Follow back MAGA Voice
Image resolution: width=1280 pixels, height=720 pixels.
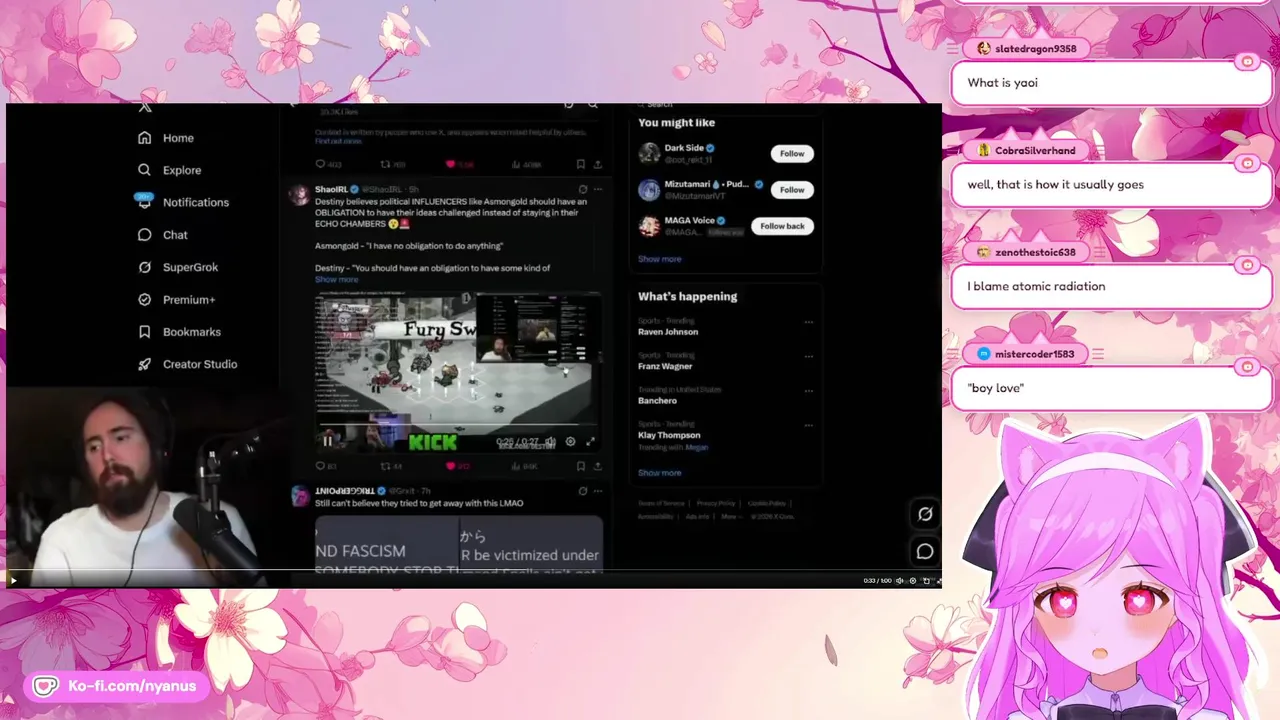782,226
